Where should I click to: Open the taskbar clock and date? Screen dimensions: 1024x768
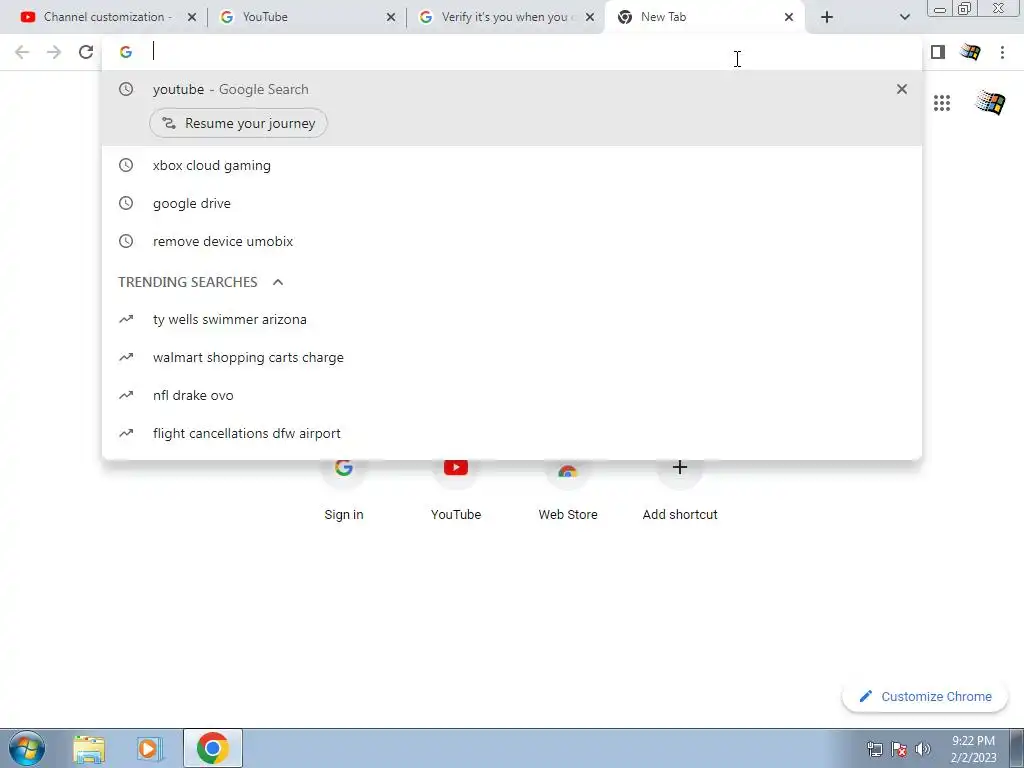tap(973, 749)
